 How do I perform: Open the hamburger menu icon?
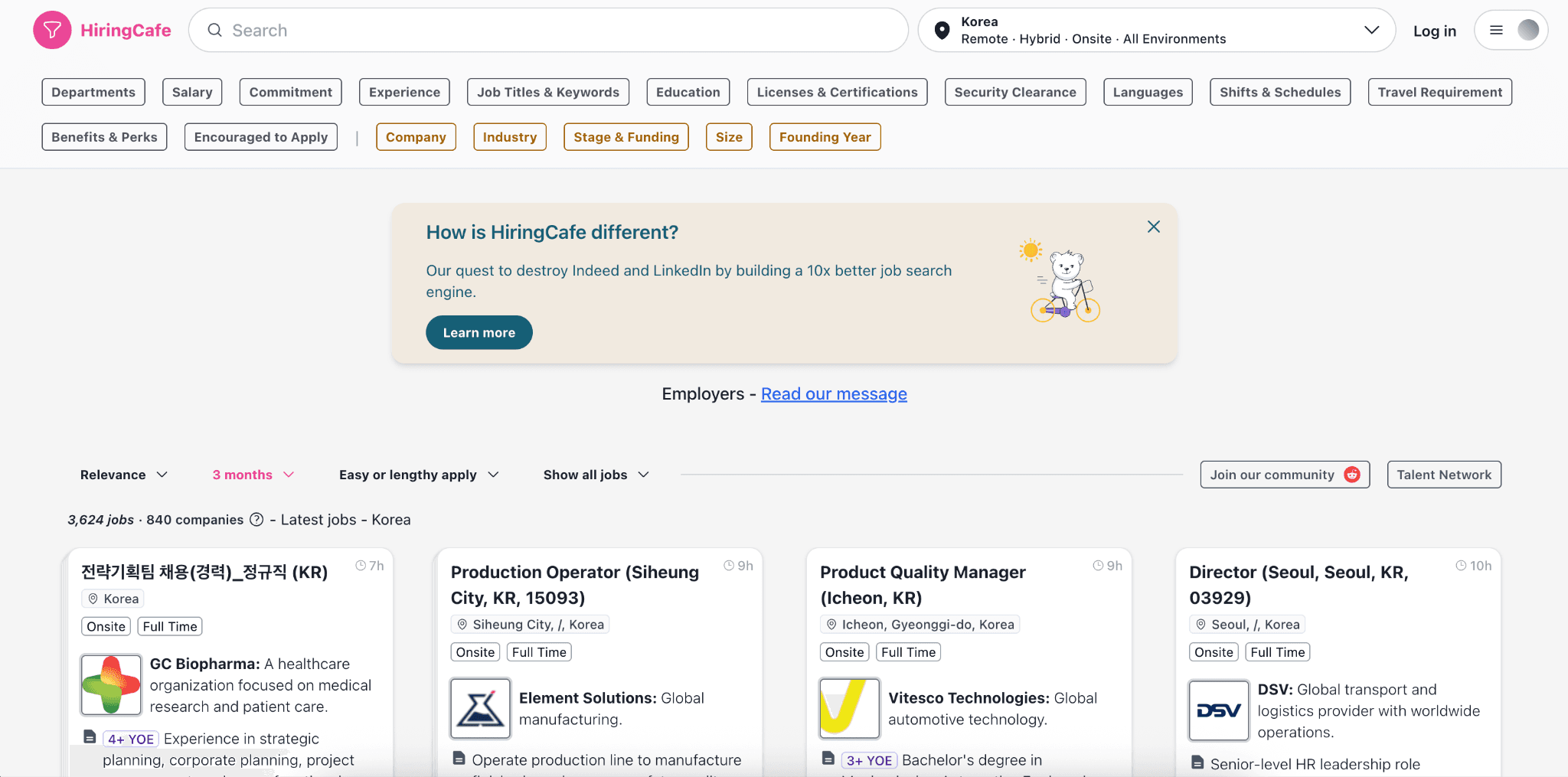pos(1496,30)
